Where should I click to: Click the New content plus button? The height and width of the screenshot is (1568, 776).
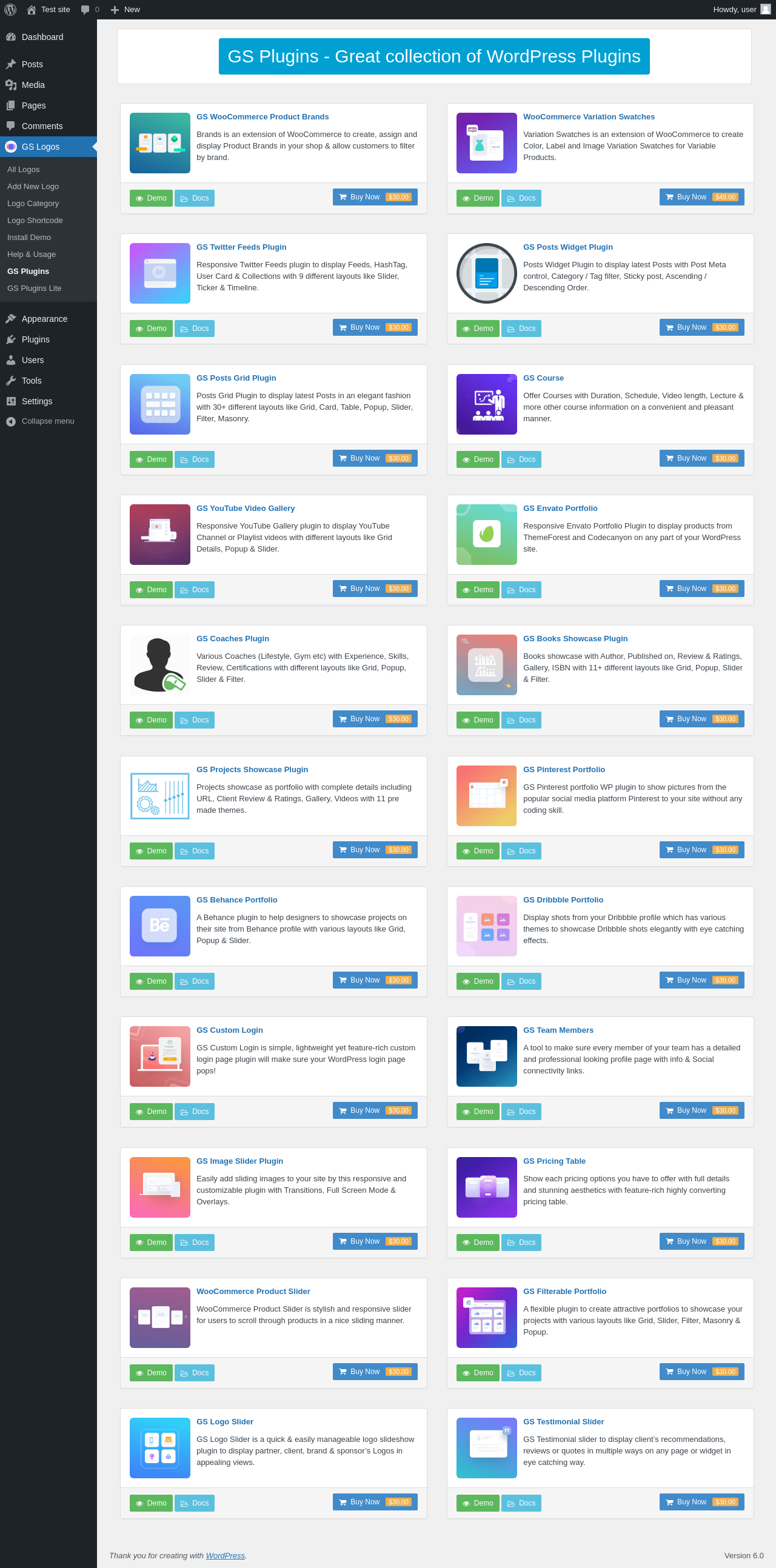pyautogui.click(x=125, y=10)
